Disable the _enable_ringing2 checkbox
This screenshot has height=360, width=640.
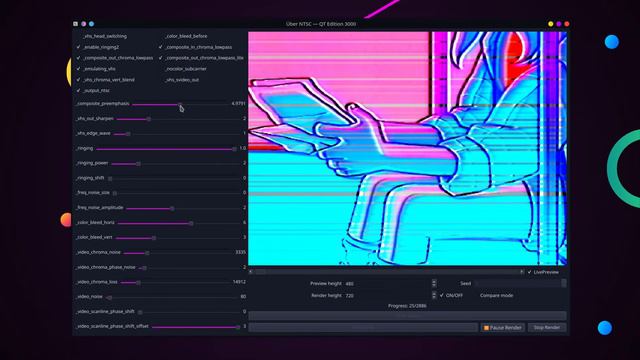(98, 47)
